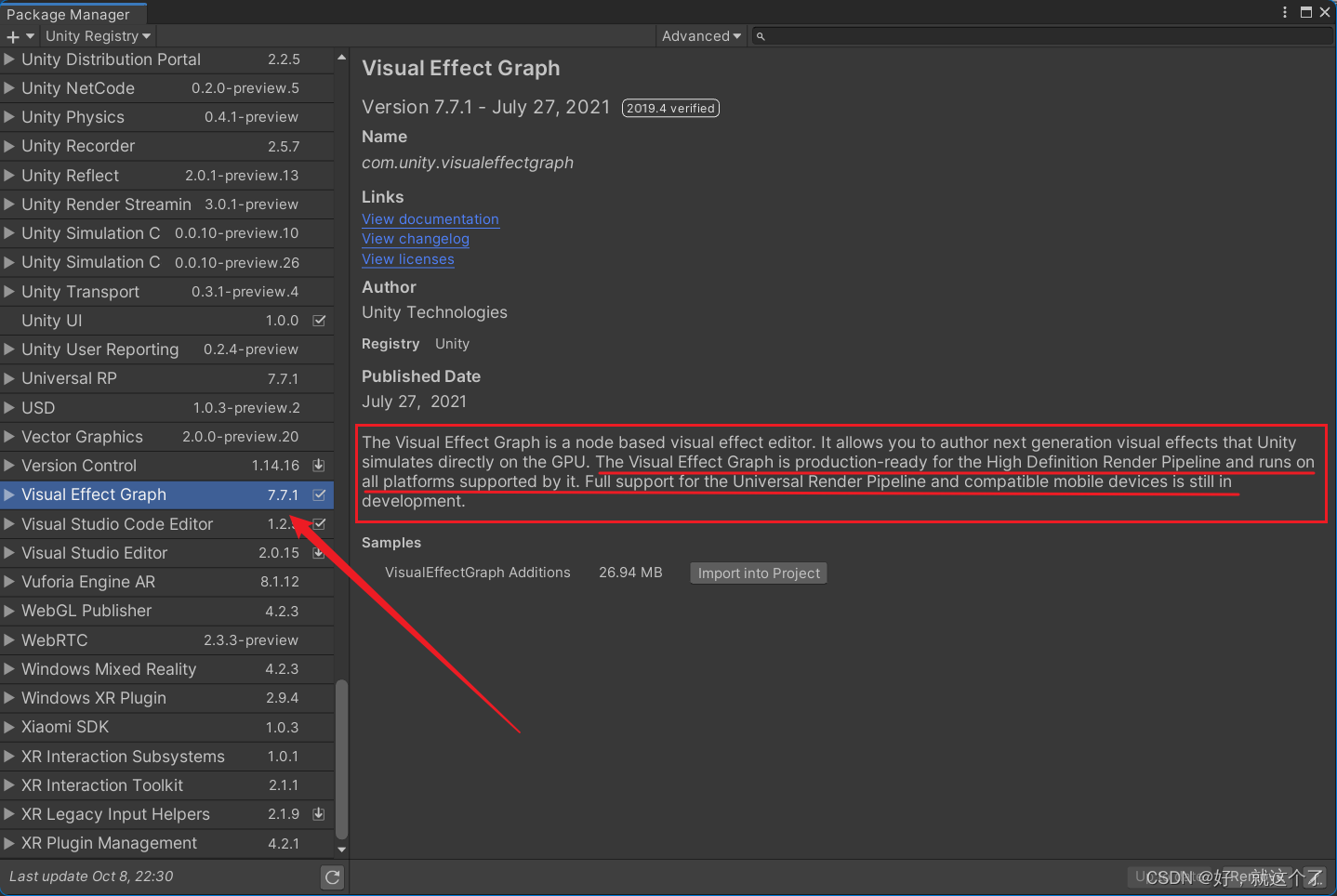This screenshot has width=1337, height=896.
Task: Expand the Universal RP package arrow
Action: tap(9, 378)
